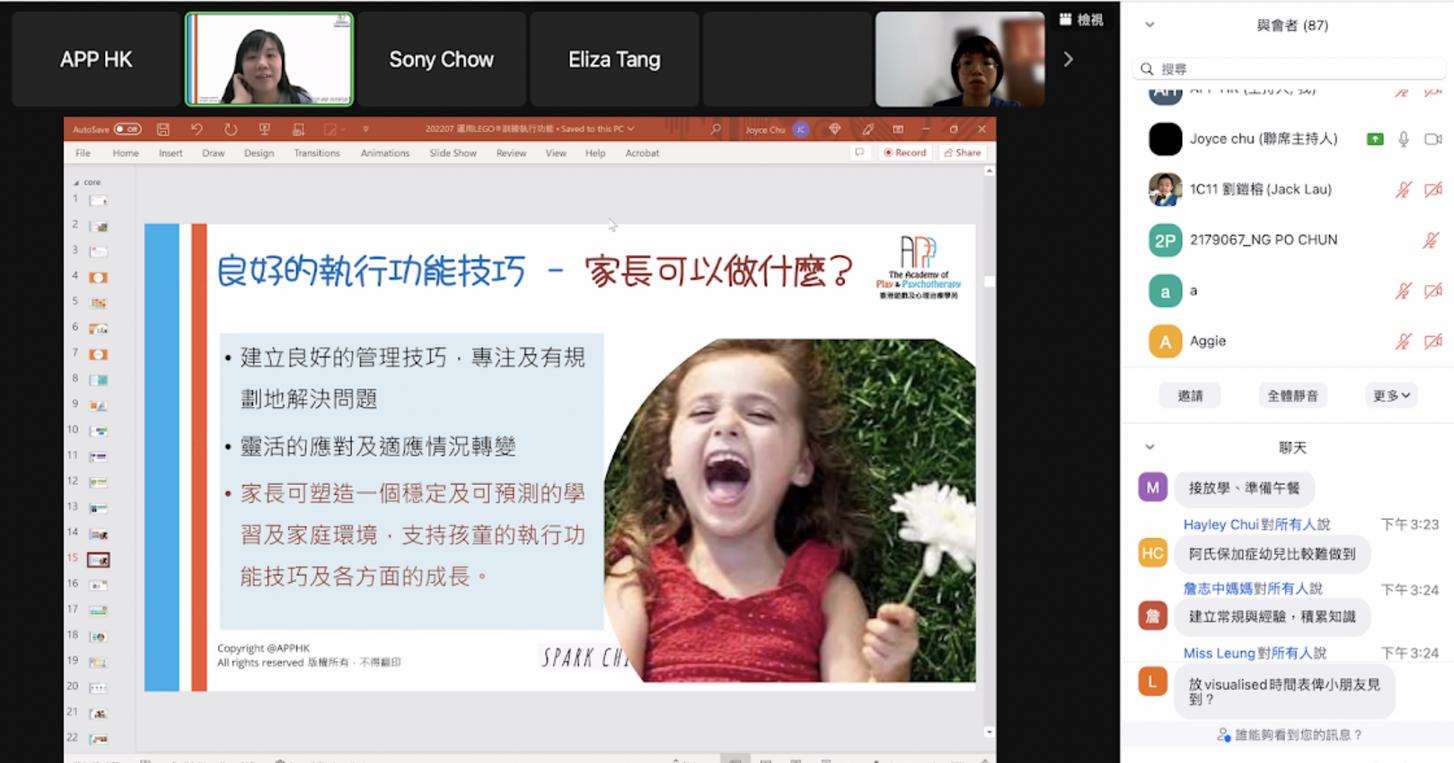1454x763 pixels.
Task: Open the 更多 more dropdown
Action: tap(1391, 395)
